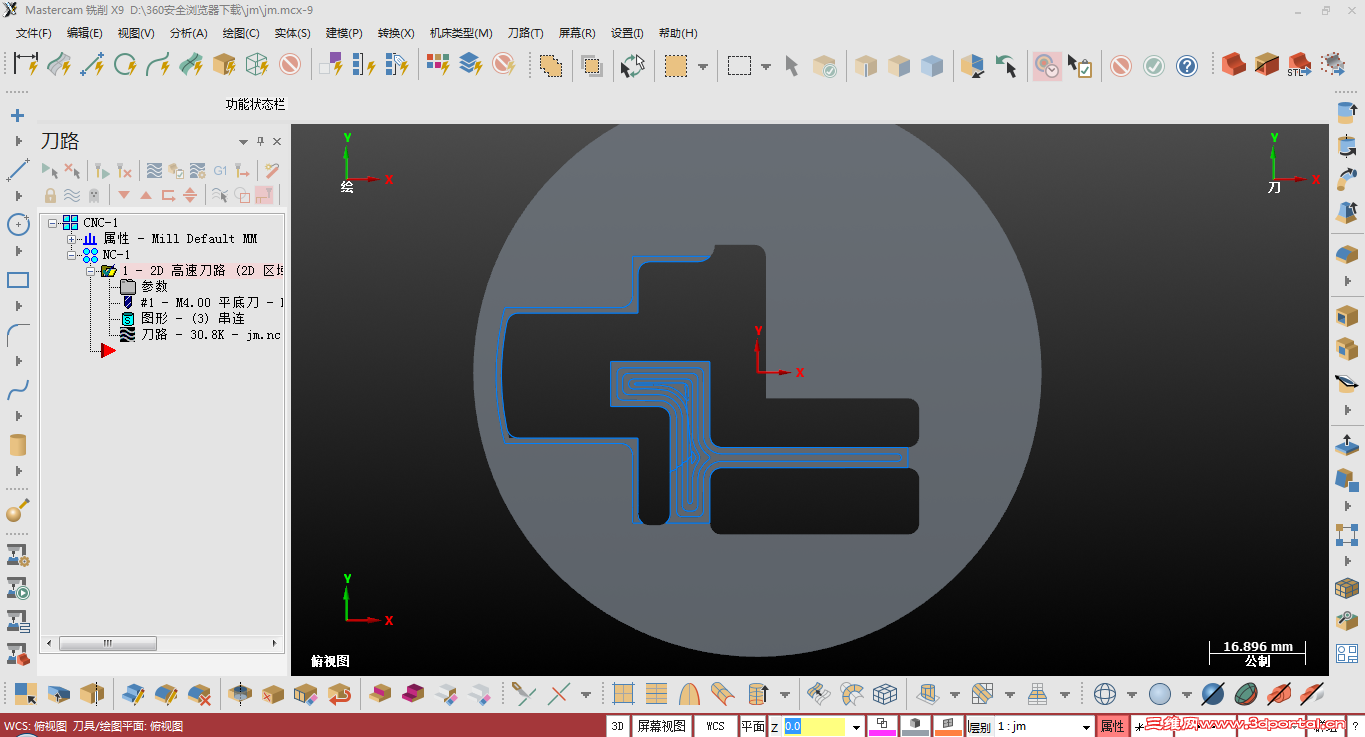Click the refresh cursor arrows icon

633,66
